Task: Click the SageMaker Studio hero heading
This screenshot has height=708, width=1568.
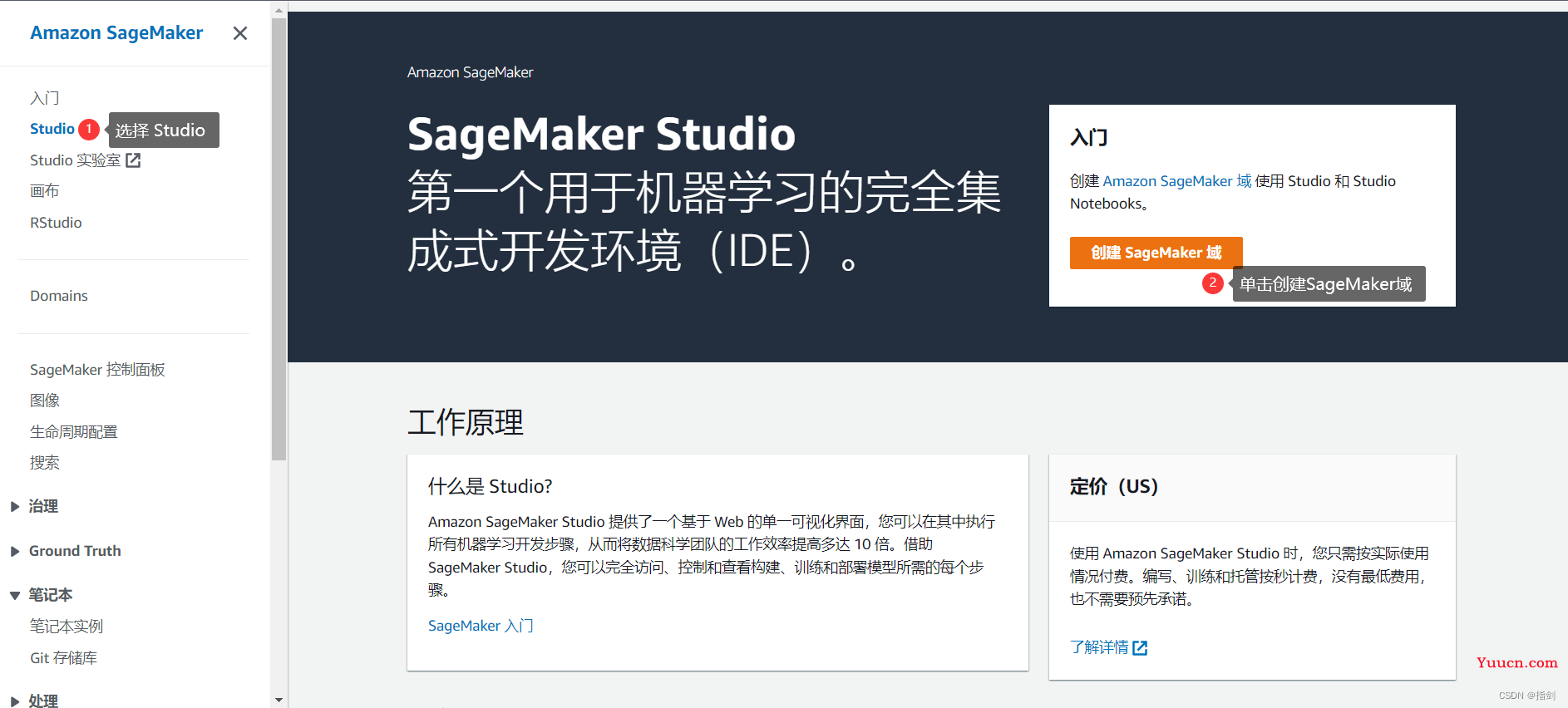Action: [x=601, y=134]
